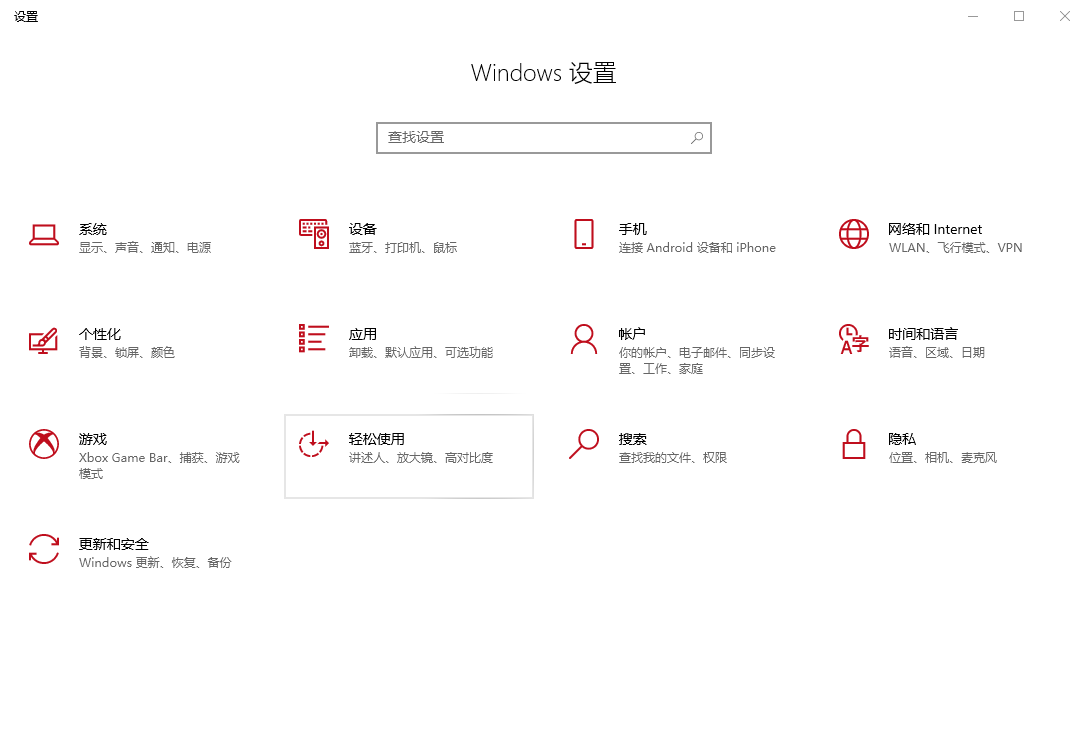
Task: Select the 搜索 heading
Action: [x=633, y=439]
